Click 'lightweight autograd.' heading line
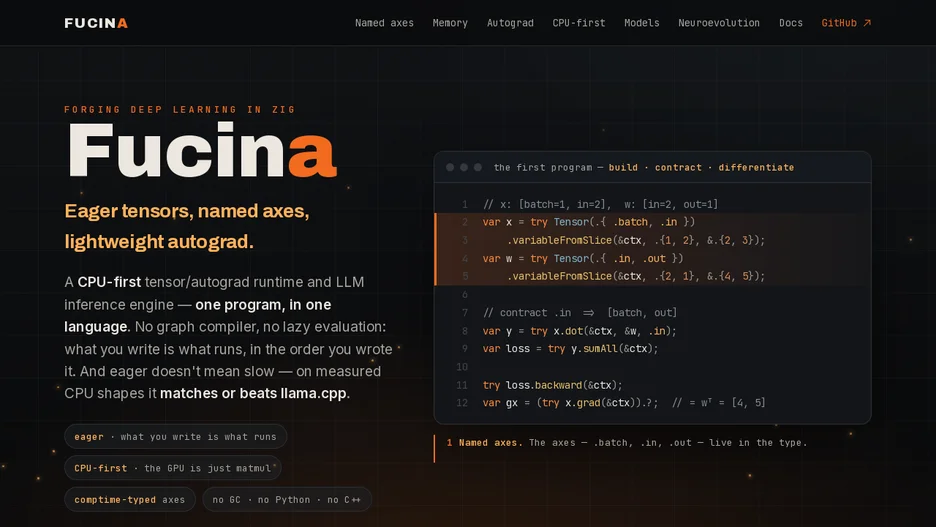 click(159, 242)
